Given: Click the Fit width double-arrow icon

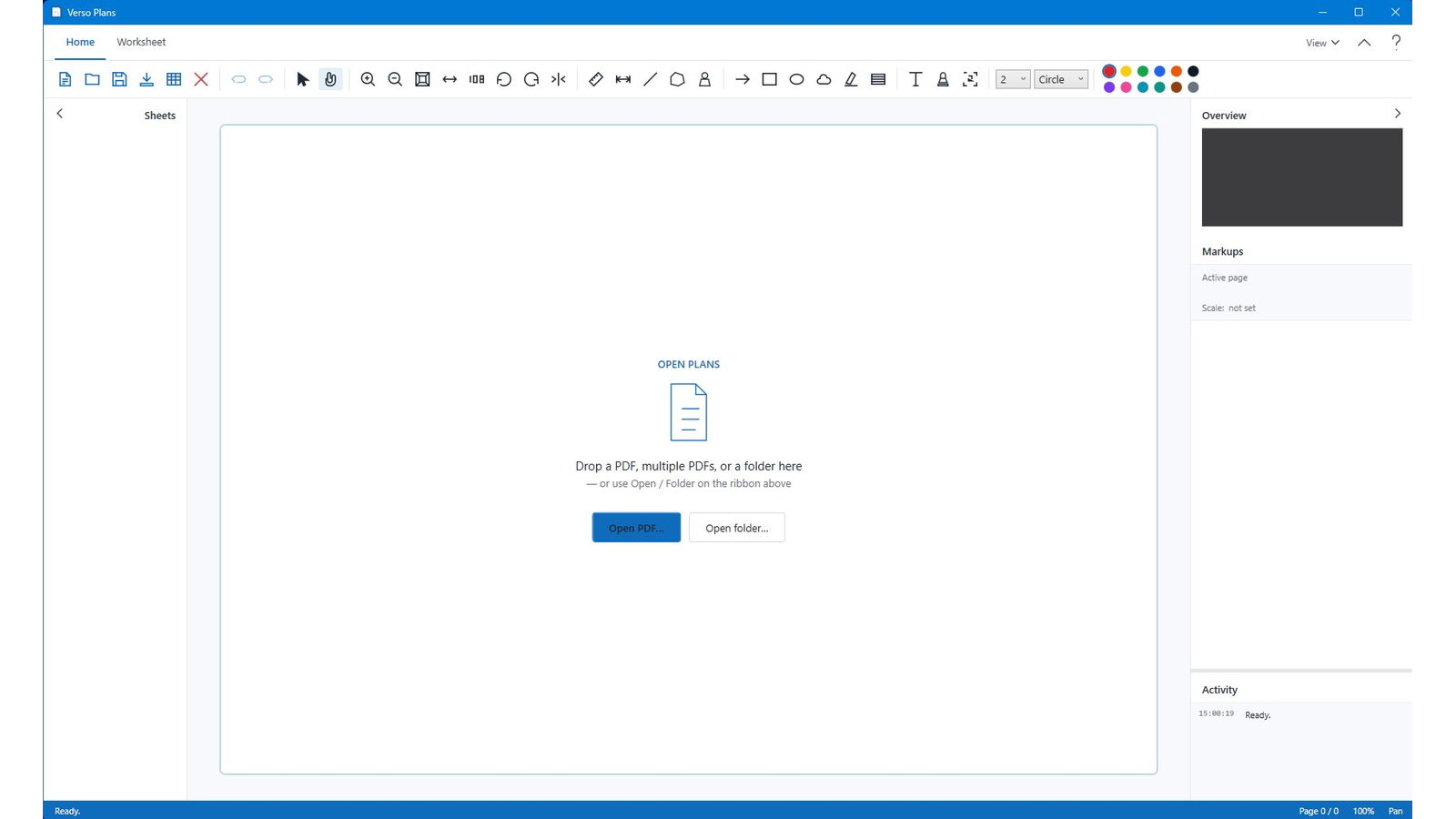Looking at the screenshot, I should point(450,79).
